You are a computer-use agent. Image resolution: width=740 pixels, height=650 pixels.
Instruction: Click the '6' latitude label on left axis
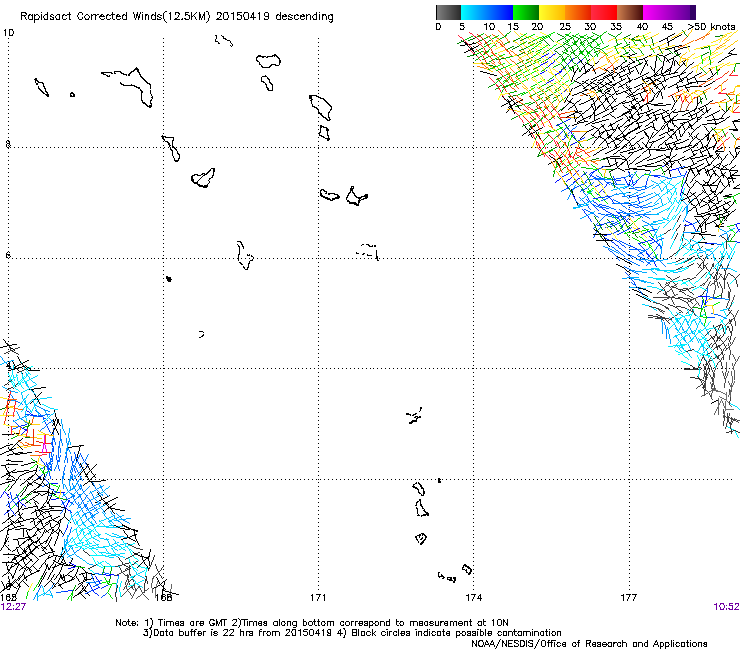click(x=8, y=255)
